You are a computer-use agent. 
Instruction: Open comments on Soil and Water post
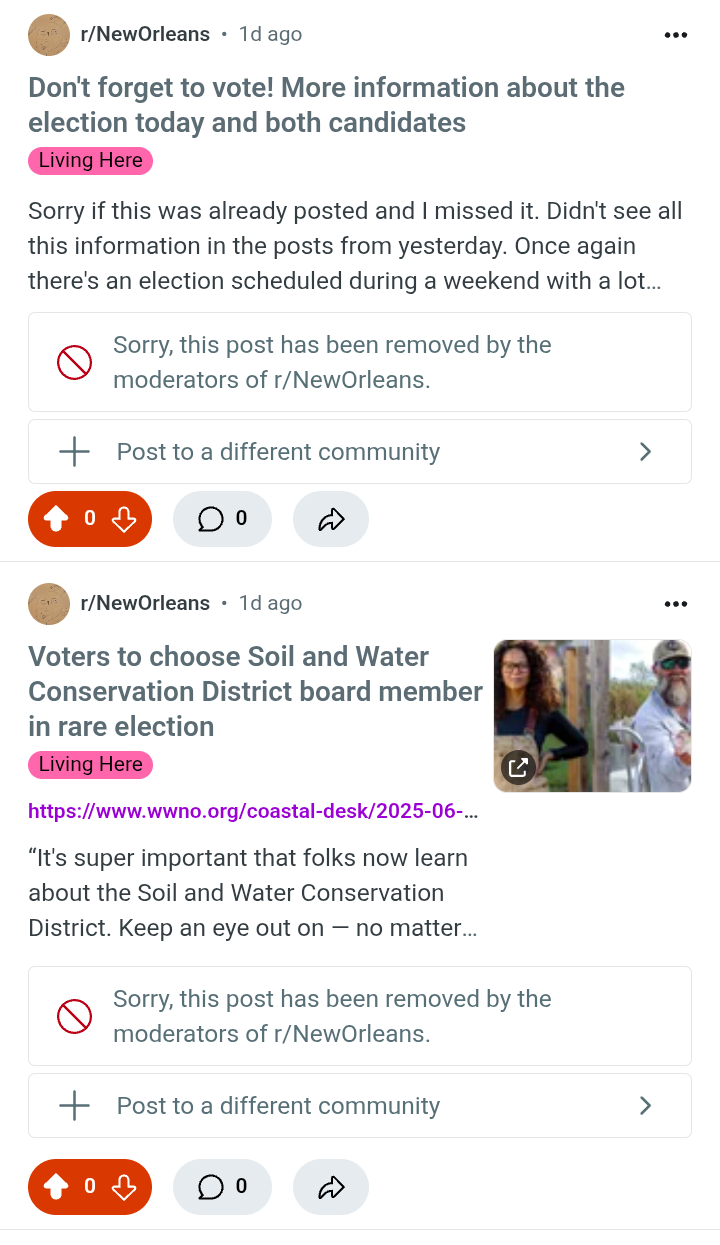pyautogui.click(x=222, y=1187)
